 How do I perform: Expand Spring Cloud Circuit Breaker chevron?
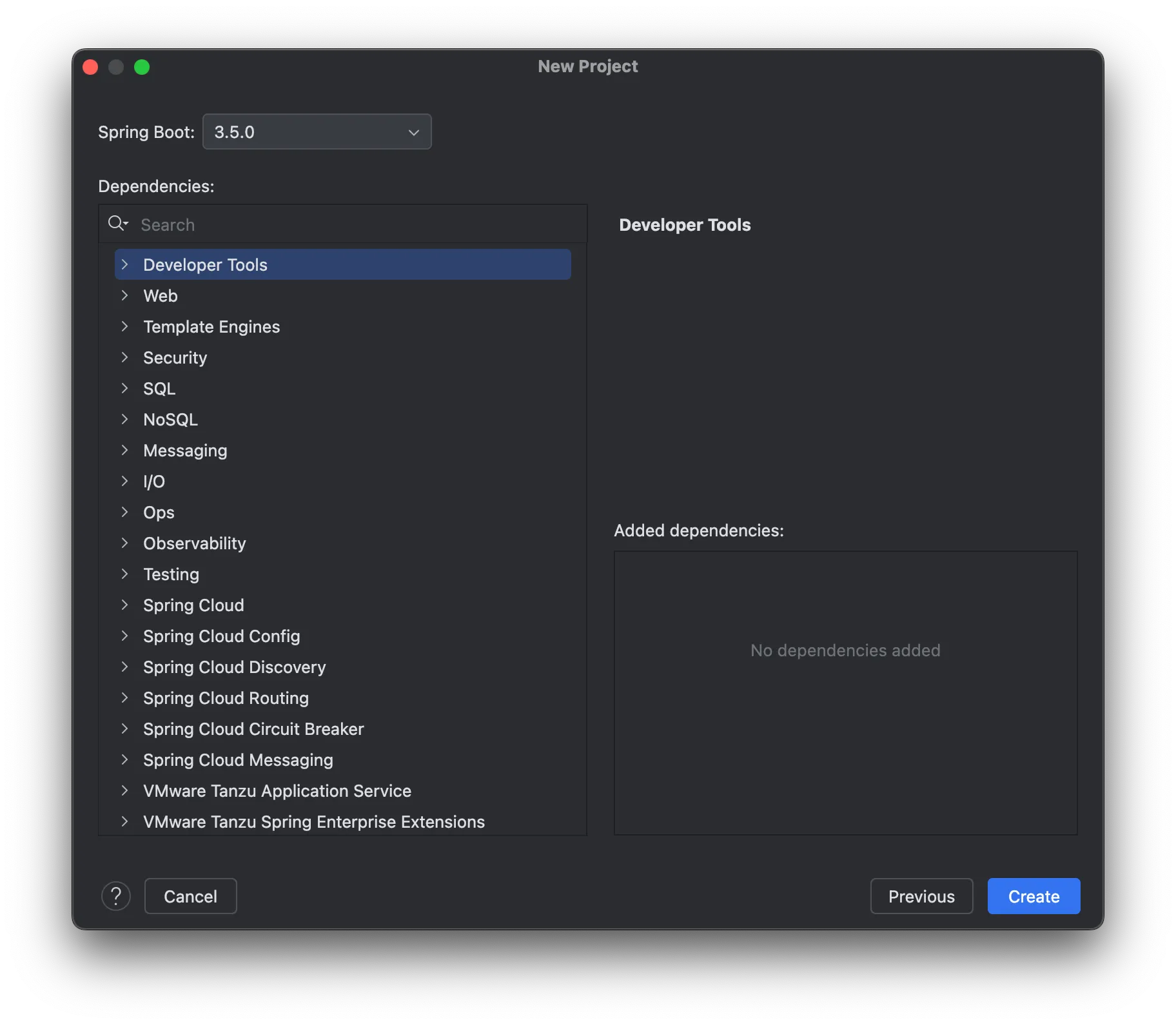point(125,728)
